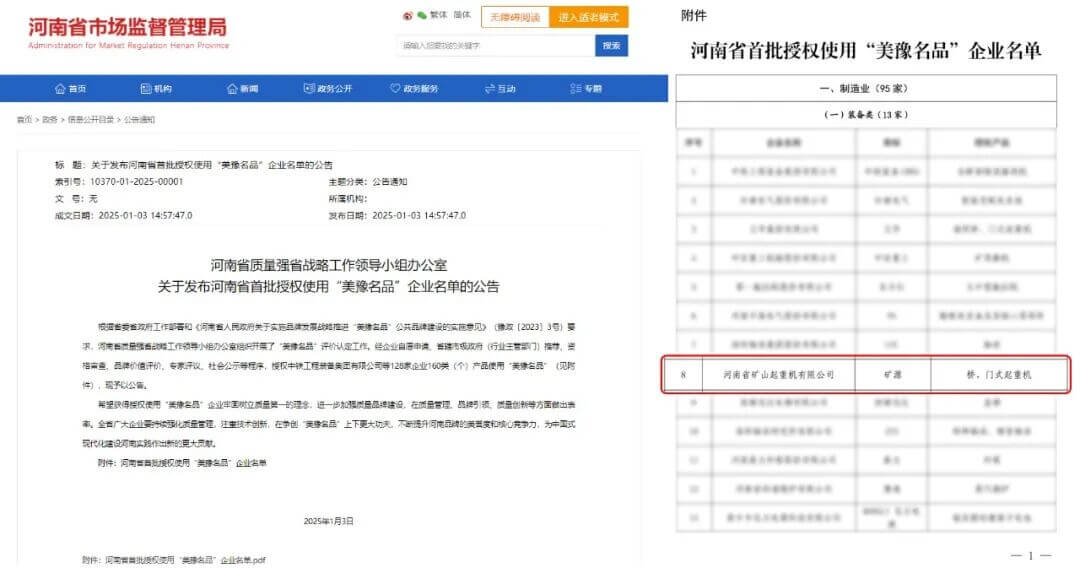Click the heart icon beside 政务服务
This screenshot has height=568, width=1080.
pos(395,89)
